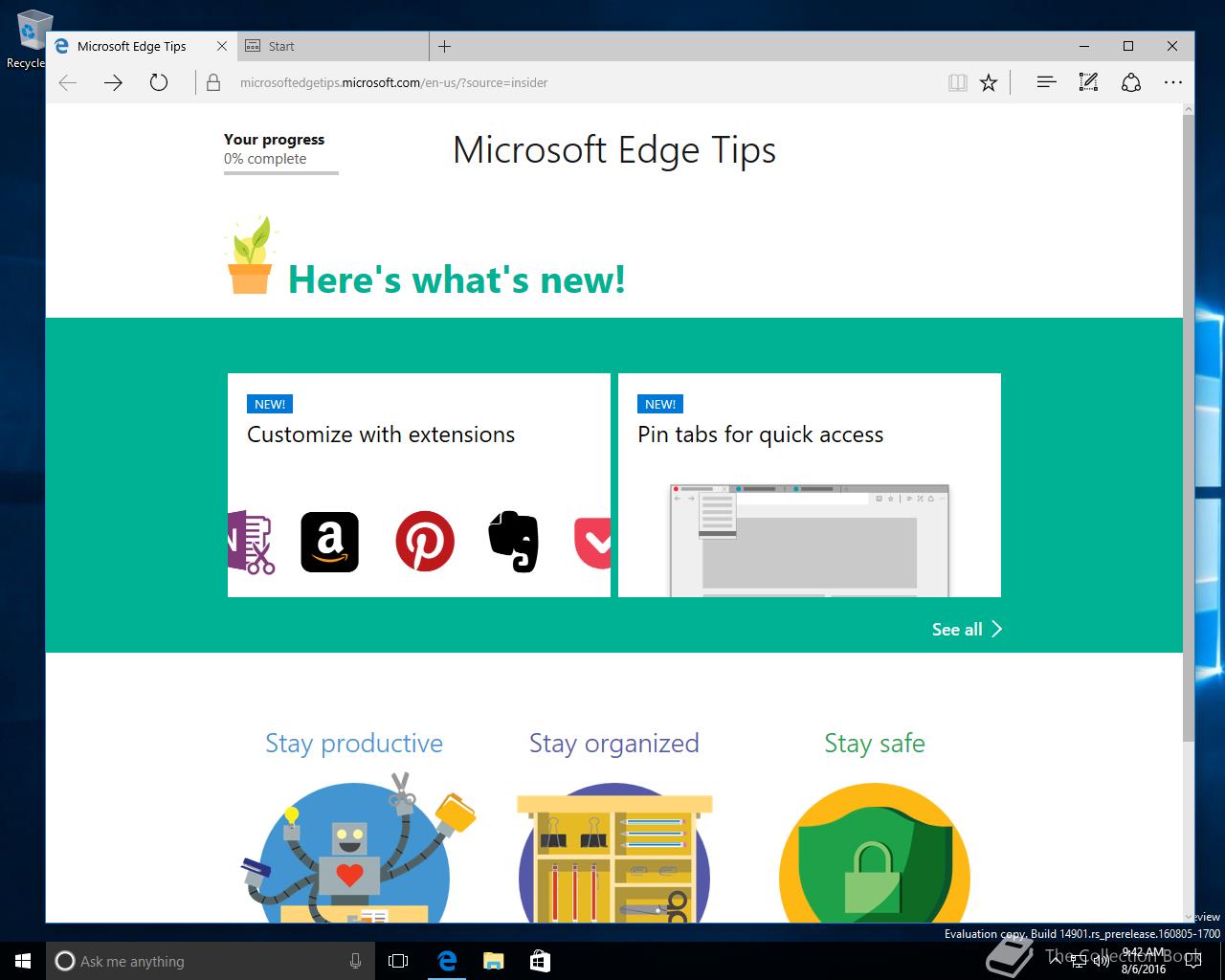Screen dimensions: 1225x980
Task: Click the Your progress bar
Action: click(x=281, y=173)
